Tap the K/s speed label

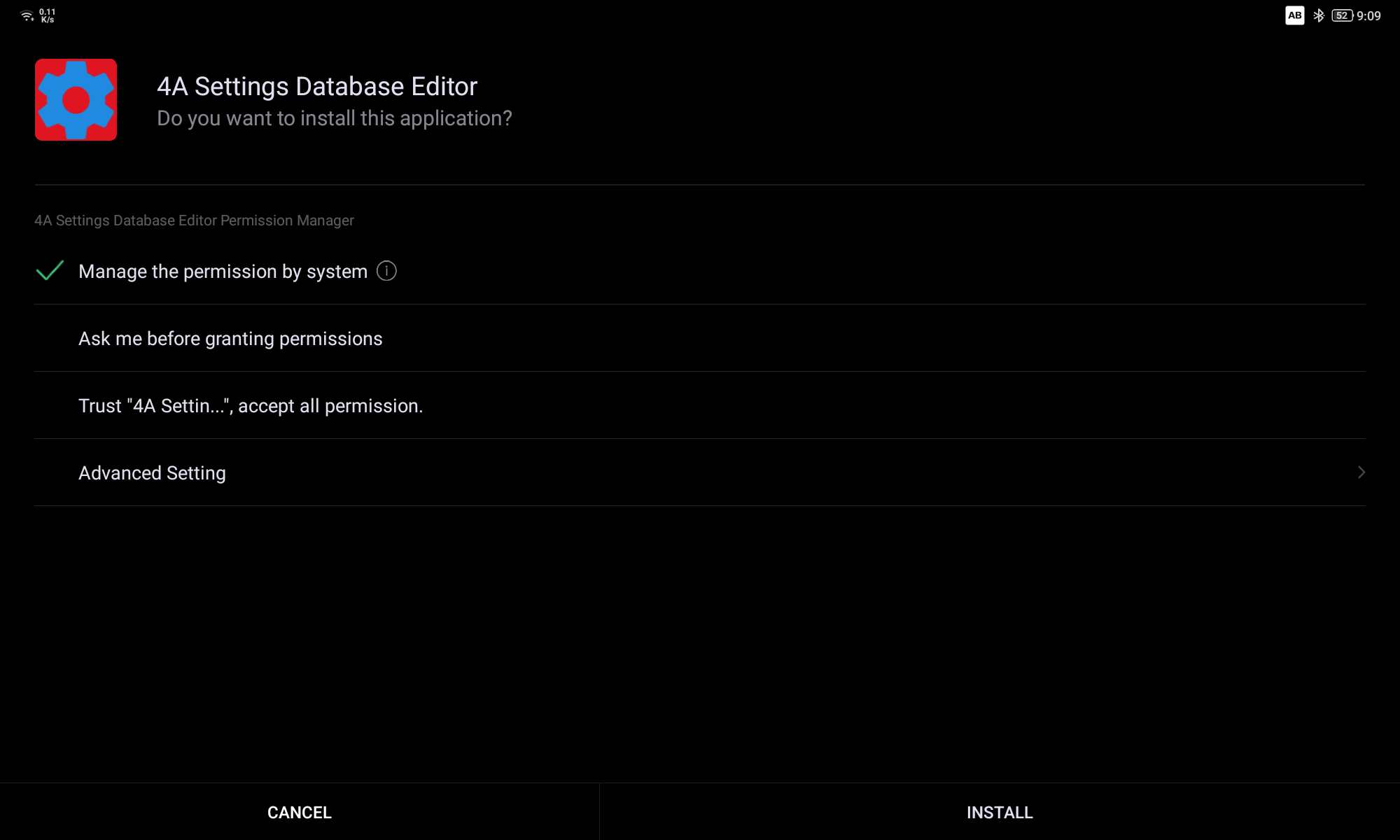coord(47,20)
